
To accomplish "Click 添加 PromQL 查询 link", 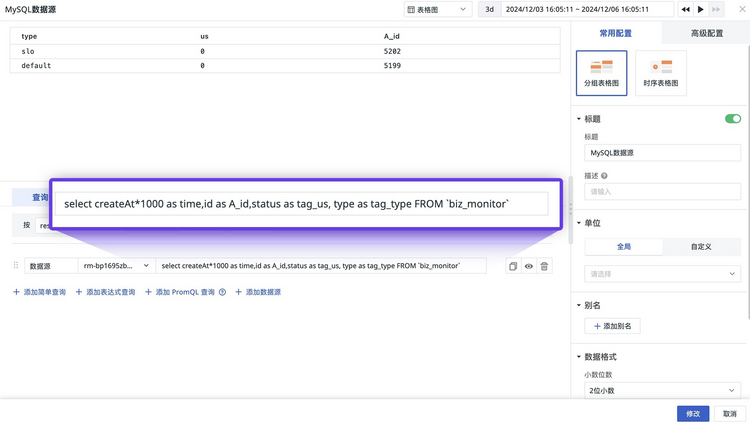I will [x=185, y=292].
